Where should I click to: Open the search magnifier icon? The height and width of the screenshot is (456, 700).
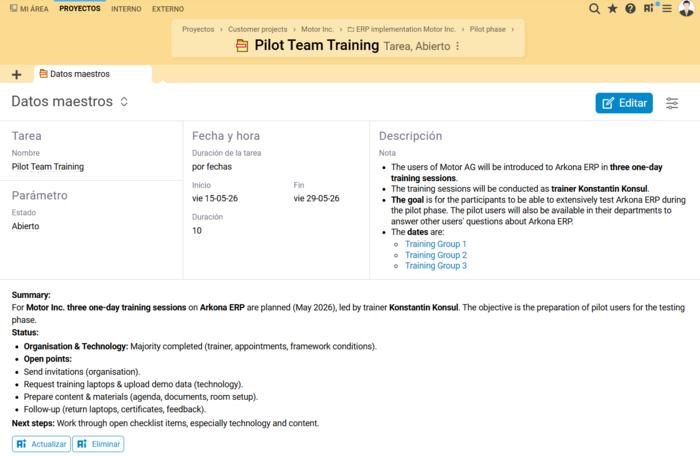[x=594, y=8]
